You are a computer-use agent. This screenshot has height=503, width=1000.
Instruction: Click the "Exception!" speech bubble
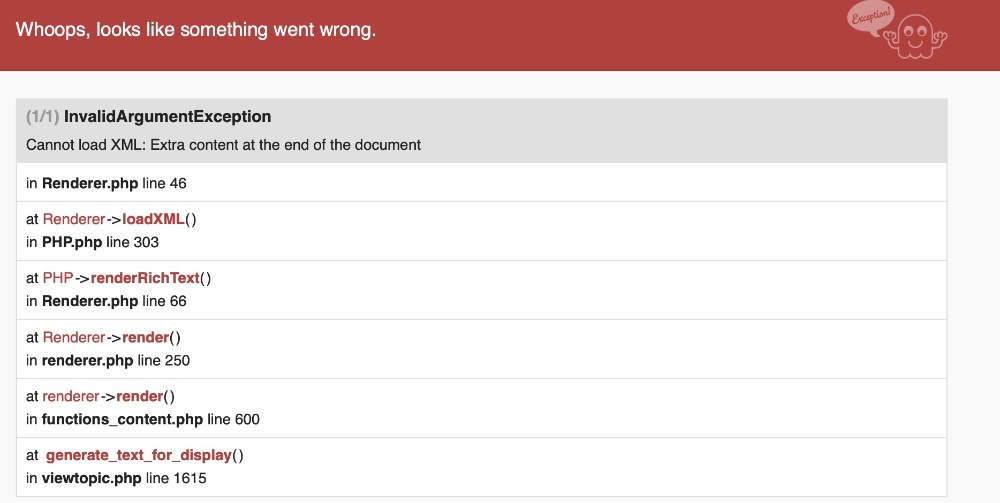pos(868,19)
